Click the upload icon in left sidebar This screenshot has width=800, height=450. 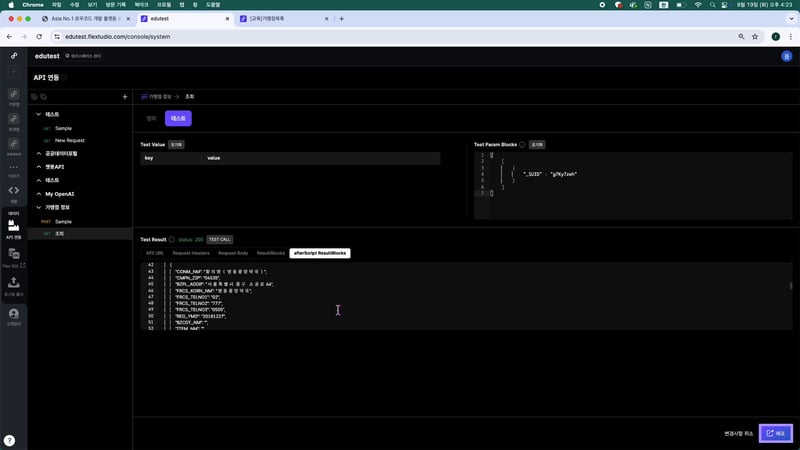point(14,285)
